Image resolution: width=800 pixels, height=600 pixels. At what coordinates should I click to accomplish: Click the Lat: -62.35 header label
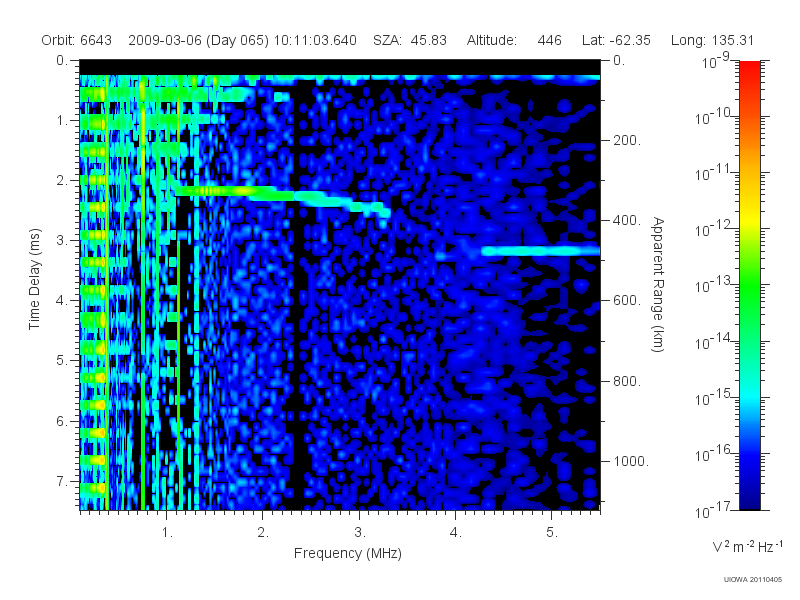tap(616, 40)
